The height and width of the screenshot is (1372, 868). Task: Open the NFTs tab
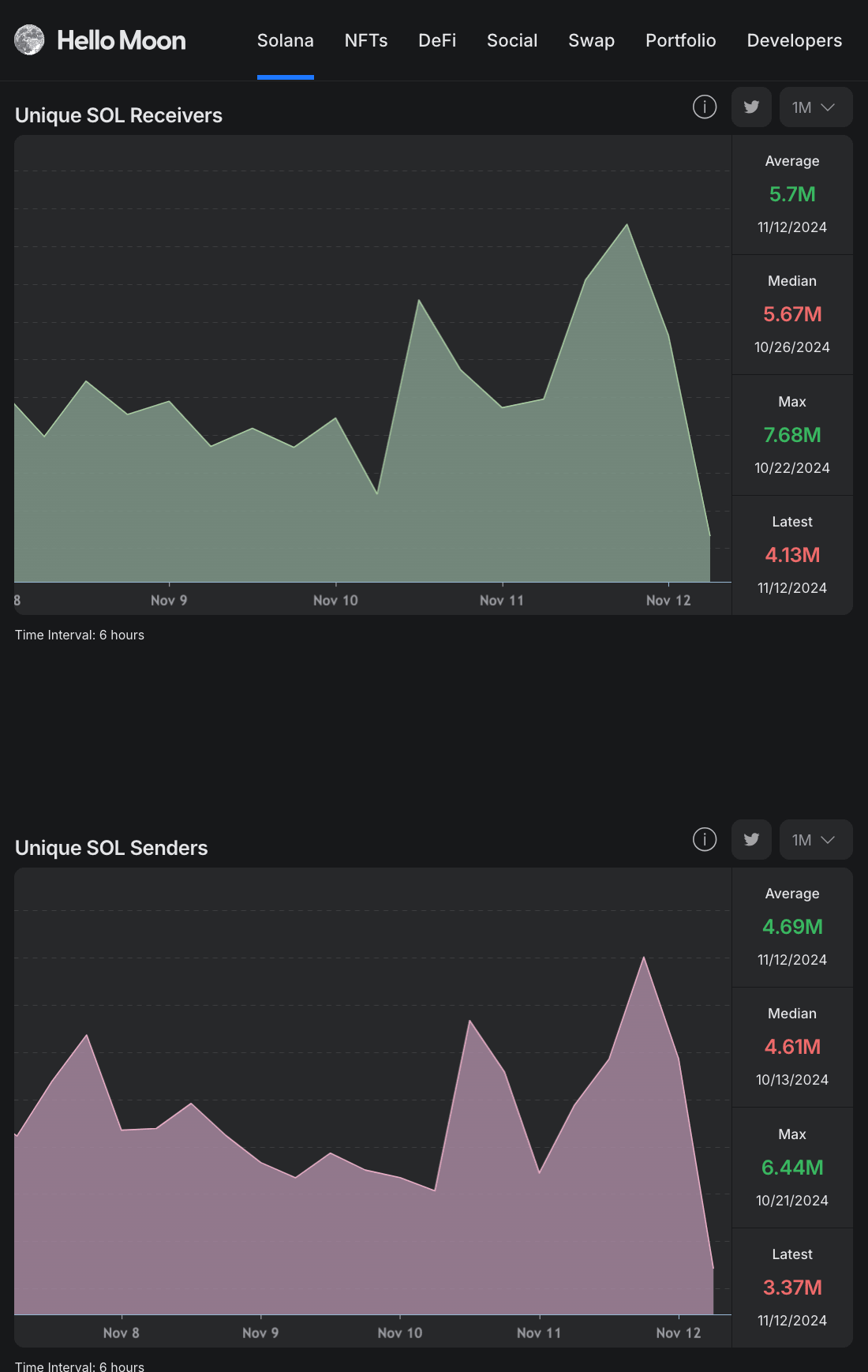tap(366, 40)
